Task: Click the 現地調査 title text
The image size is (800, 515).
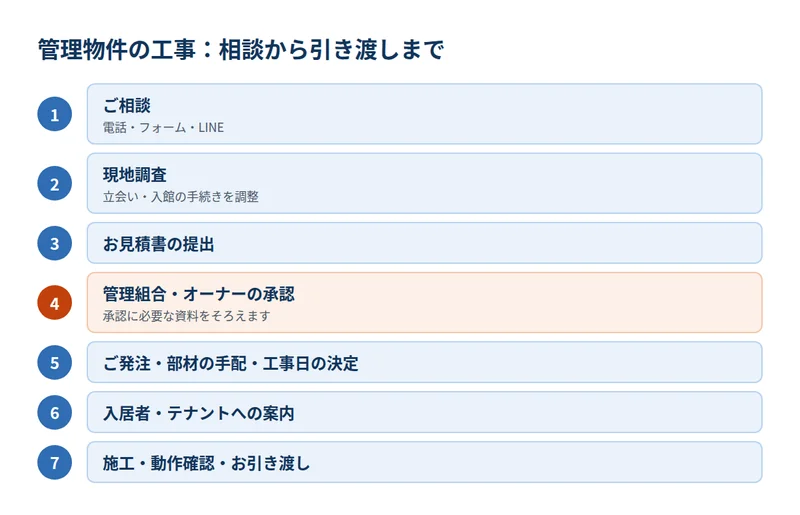Action: pos(135,175)
